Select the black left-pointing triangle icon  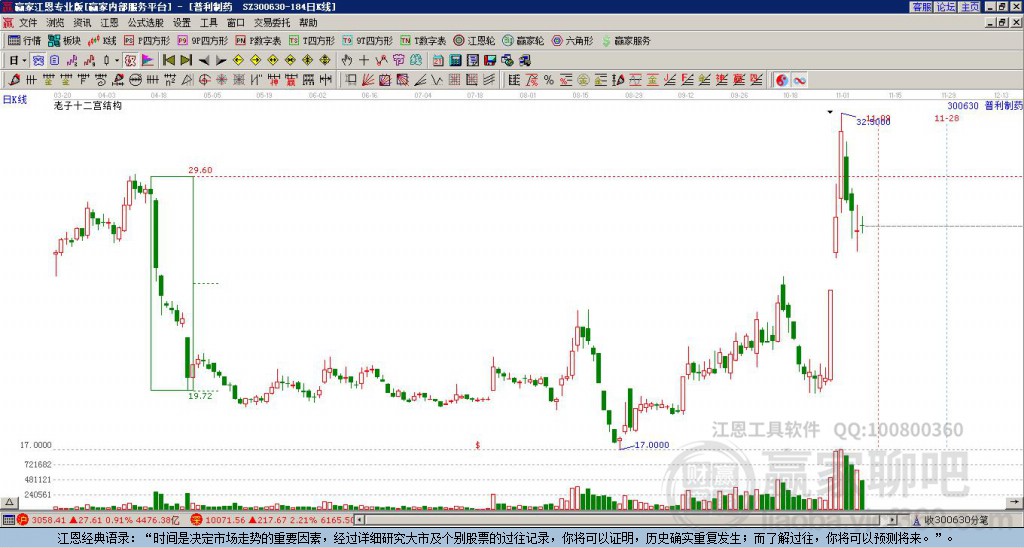[204, 61]
